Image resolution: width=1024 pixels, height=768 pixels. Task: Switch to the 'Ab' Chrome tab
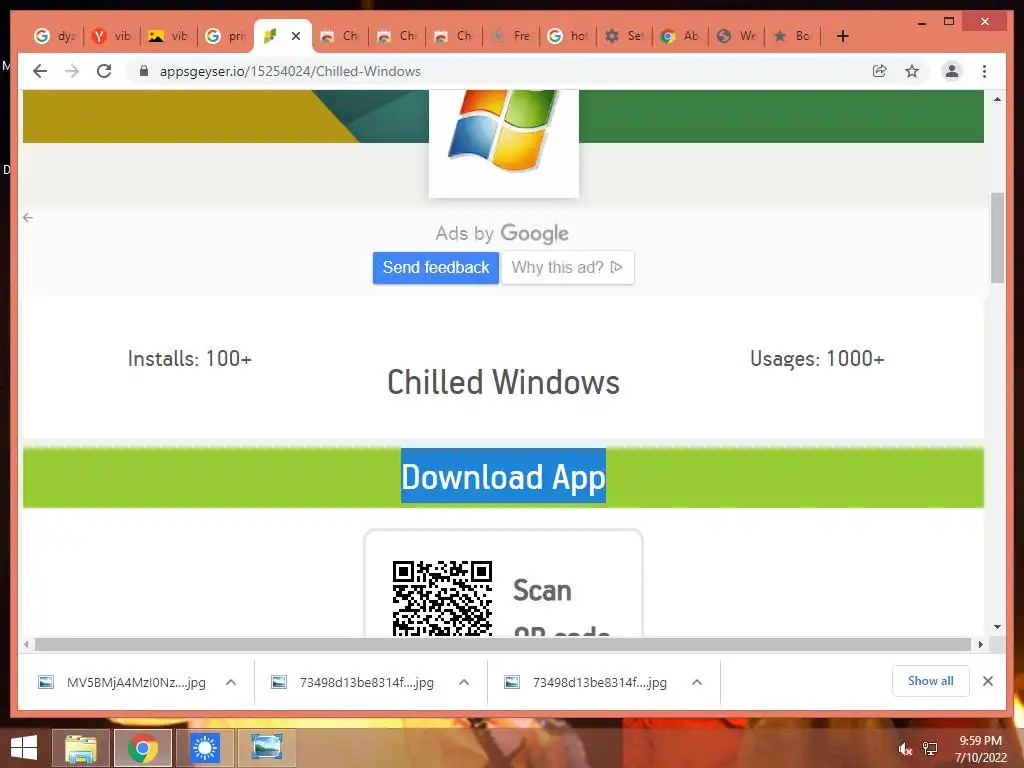(x=680, y=36)
